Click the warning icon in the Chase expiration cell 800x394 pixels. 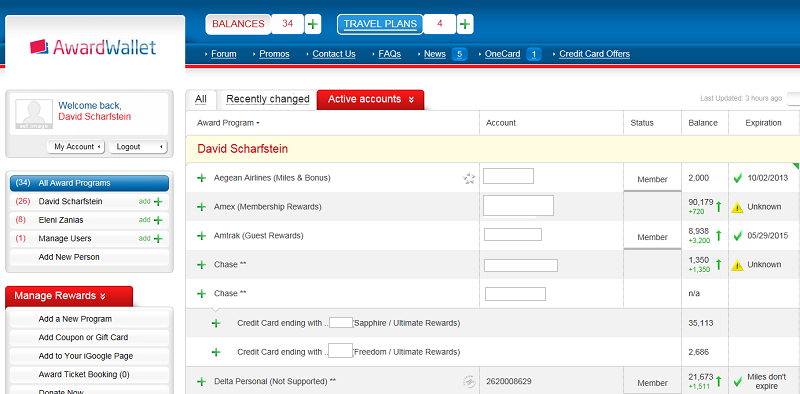point(737,265)
